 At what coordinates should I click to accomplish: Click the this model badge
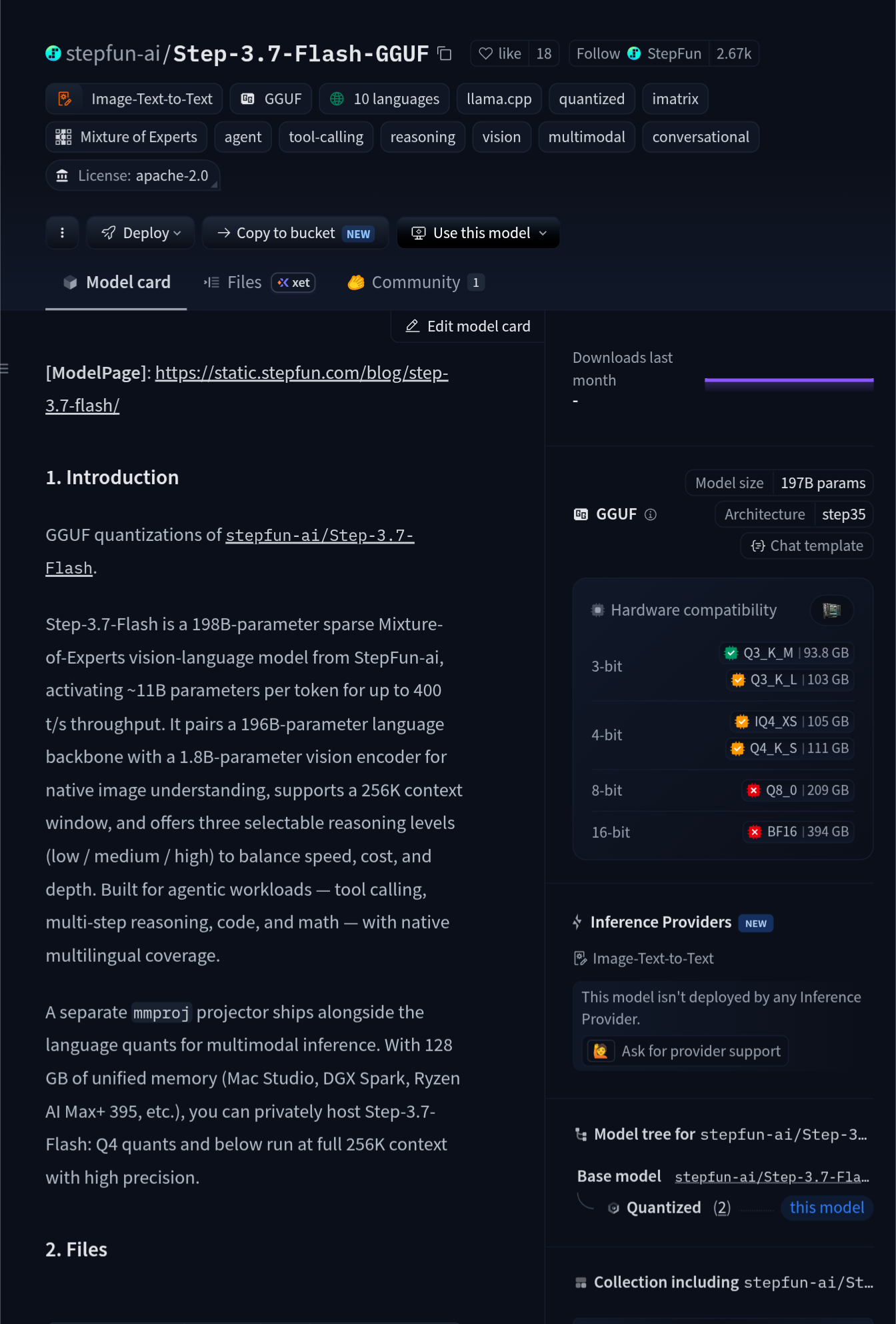point(827,1208)
